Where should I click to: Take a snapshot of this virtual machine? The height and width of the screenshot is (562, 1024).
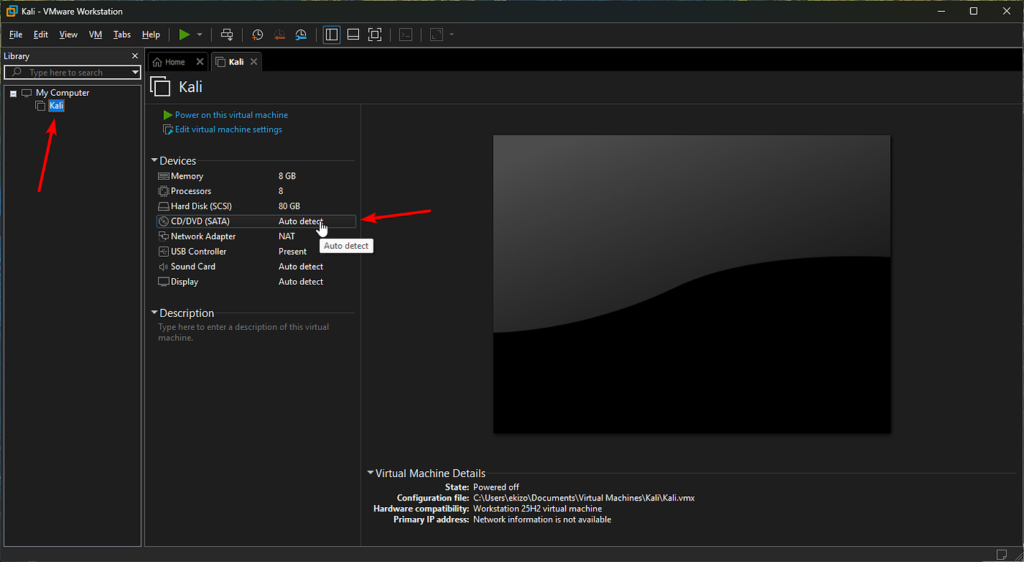click(x=258, y=35)
